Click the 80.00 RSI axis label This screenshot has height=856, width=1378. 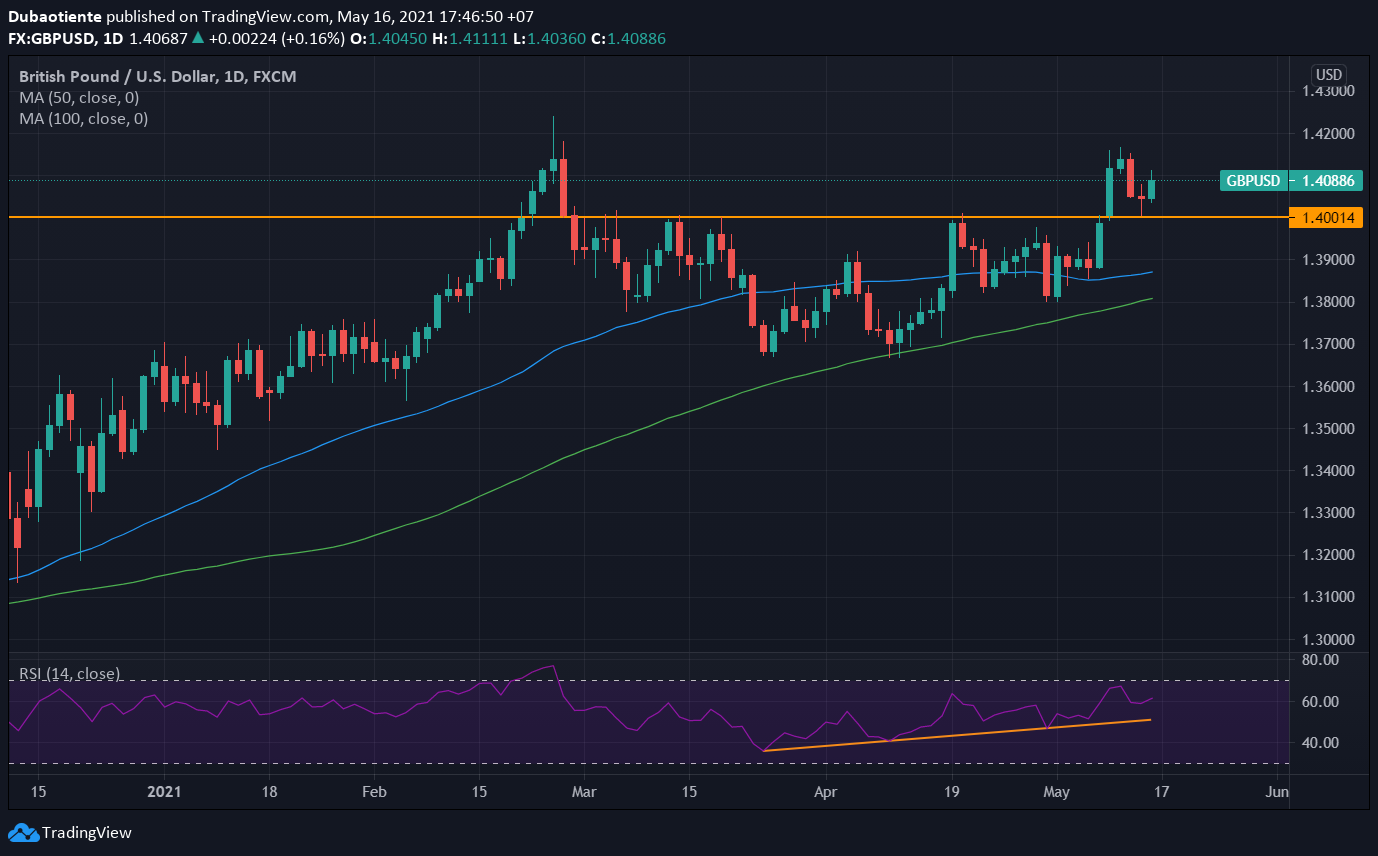coord(1319,660)
